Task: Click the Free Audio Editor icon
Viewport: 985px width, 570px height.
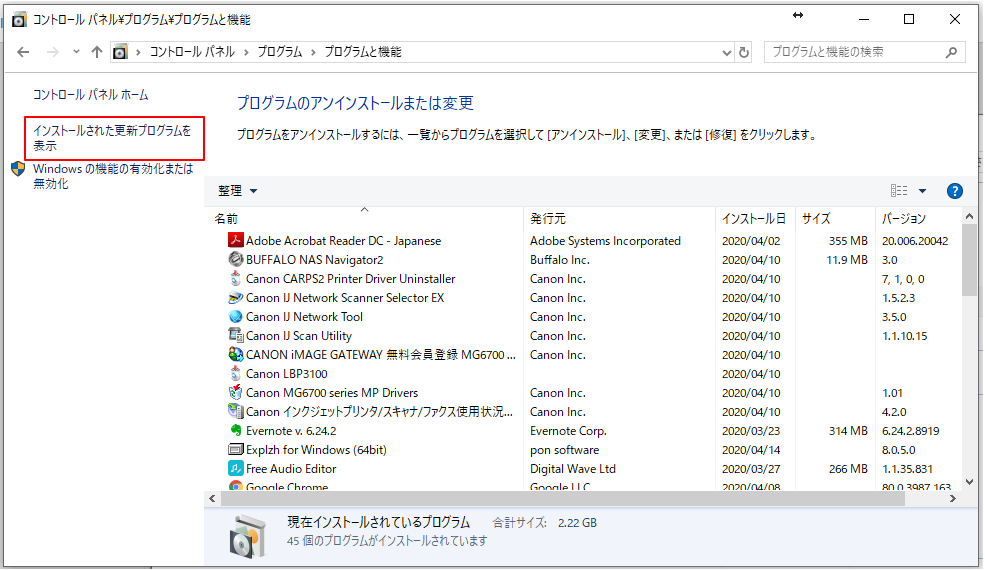Action: coord(236,468)
